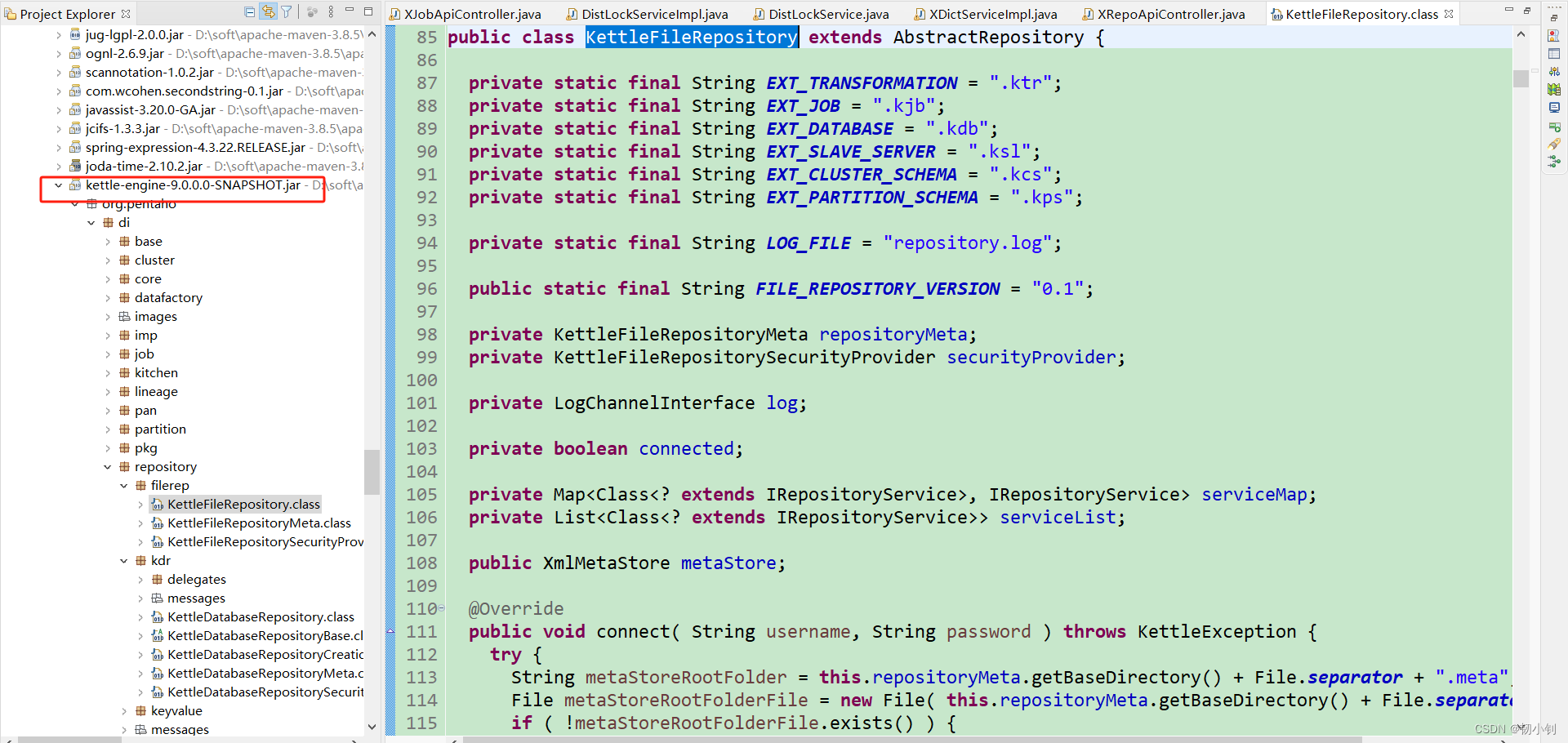Click the grayed focus task icon in Project Explorer

tap(312, 12)
